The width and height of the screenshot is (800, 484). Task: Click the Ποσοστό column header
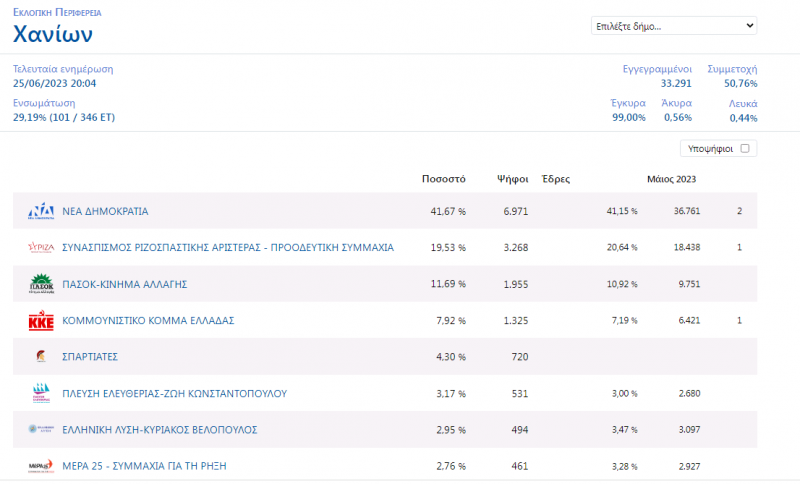click(445, 179)
